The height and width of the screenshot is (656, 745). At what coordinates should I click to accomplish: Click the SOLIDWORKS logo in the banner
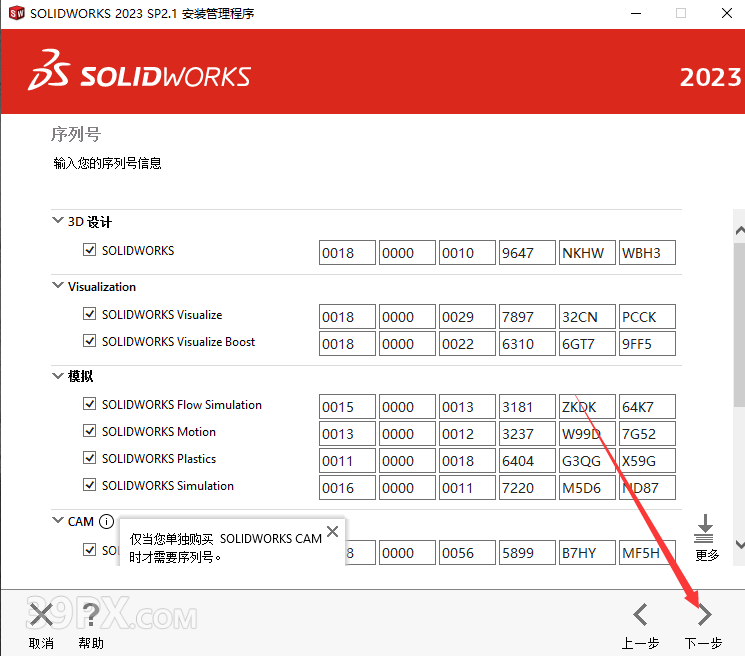tap(140, 75)
